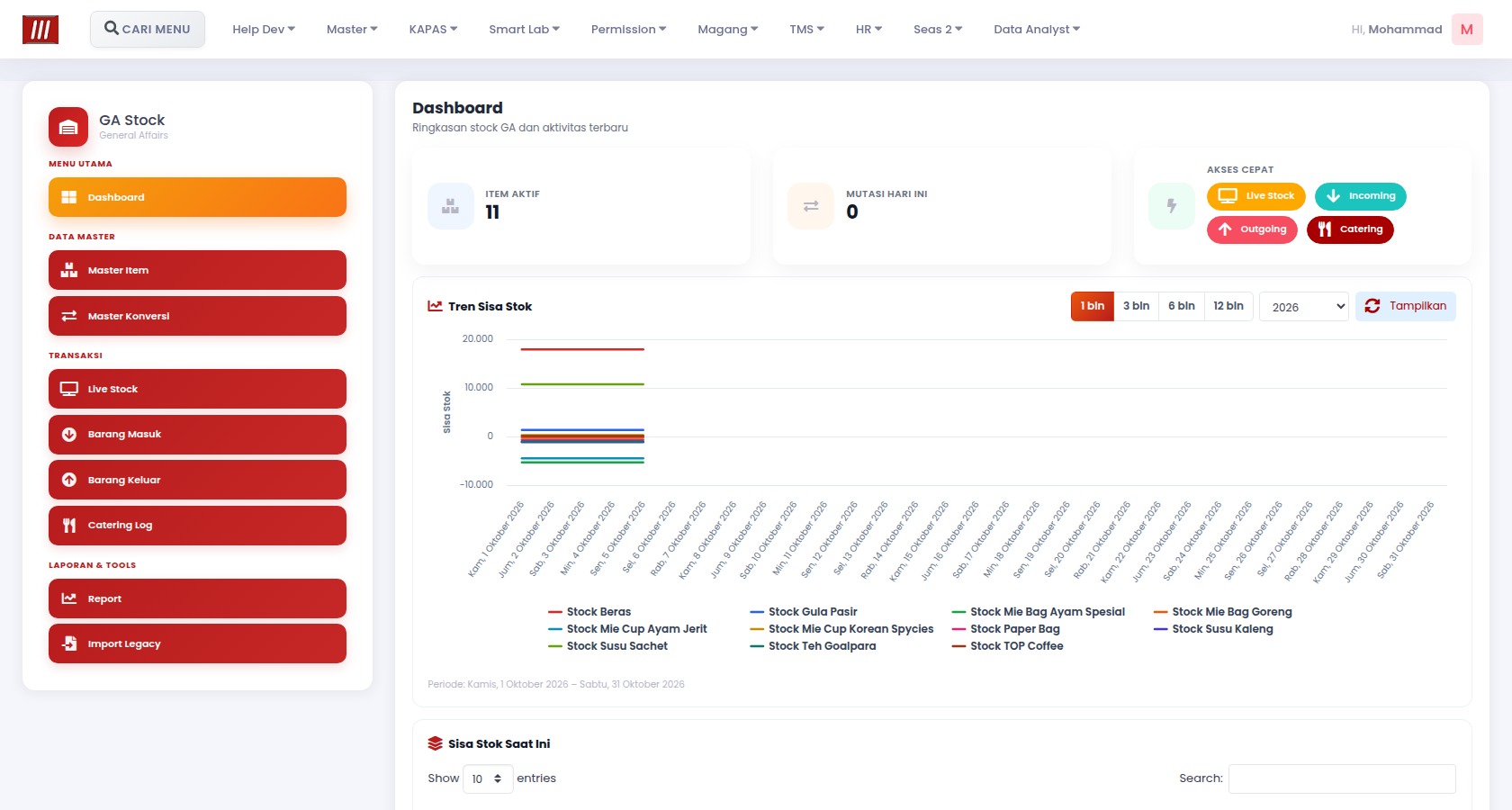Open Catering quick access button
This screenshot has width=1512, height=810.
coord(1350,229)
